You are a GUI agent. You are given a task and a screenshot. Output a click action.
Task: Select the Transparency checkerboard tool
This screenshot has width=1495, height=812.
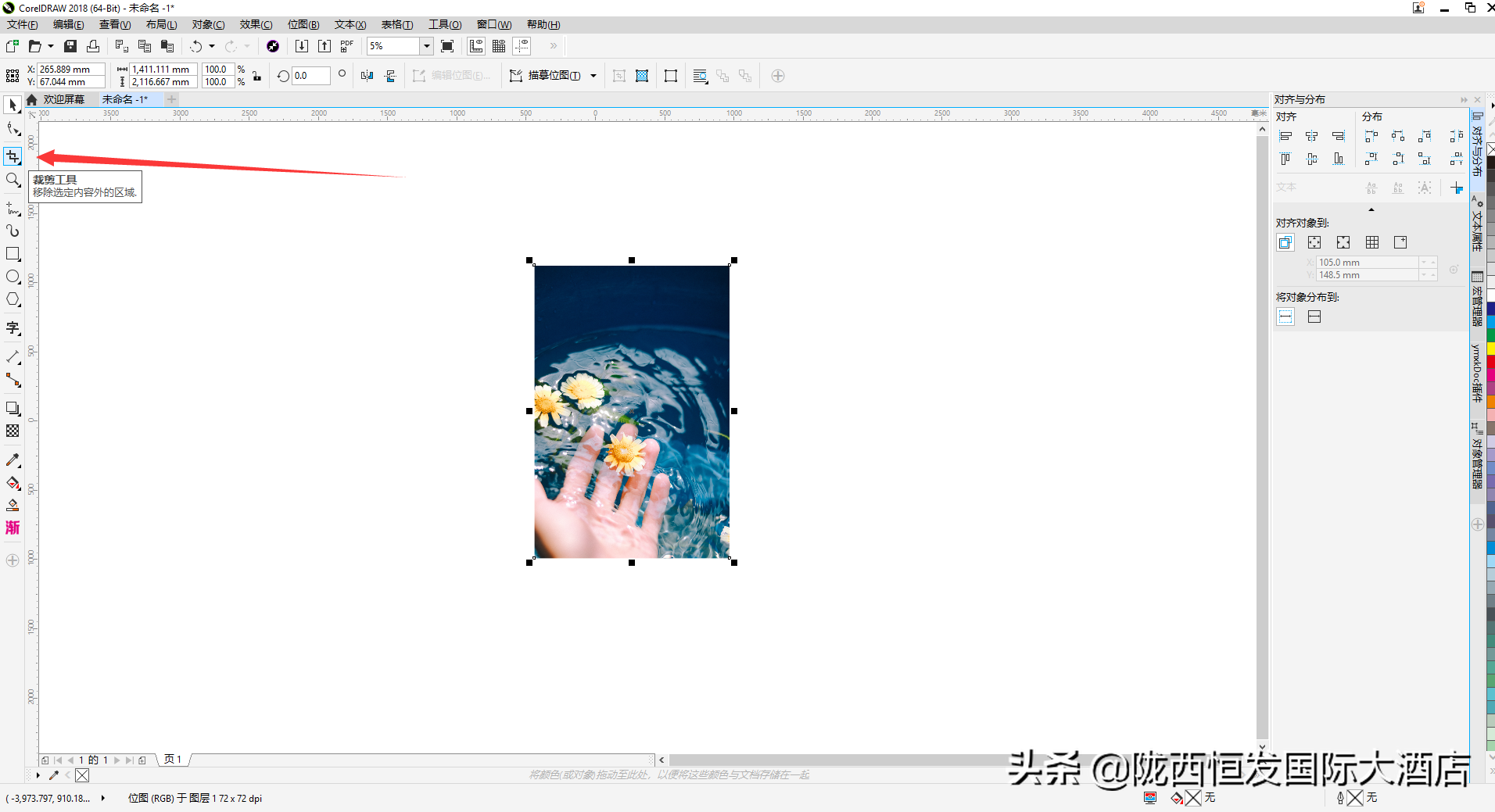pyautogui.click(x=13, y=431)
